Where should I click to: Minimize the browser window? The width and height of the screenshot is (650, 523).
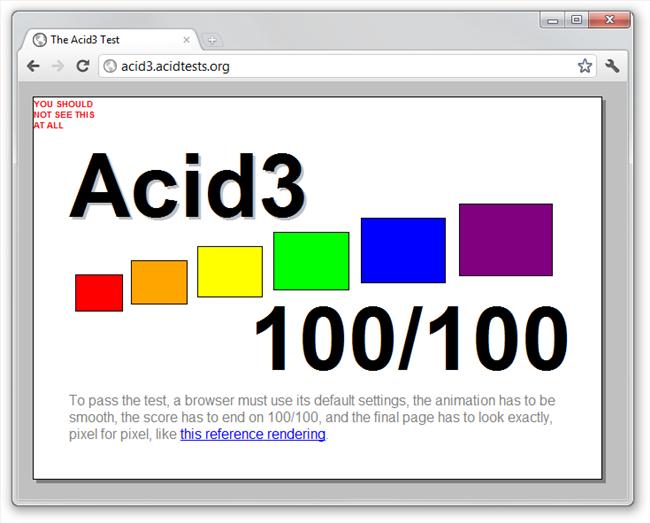[553, 20]
